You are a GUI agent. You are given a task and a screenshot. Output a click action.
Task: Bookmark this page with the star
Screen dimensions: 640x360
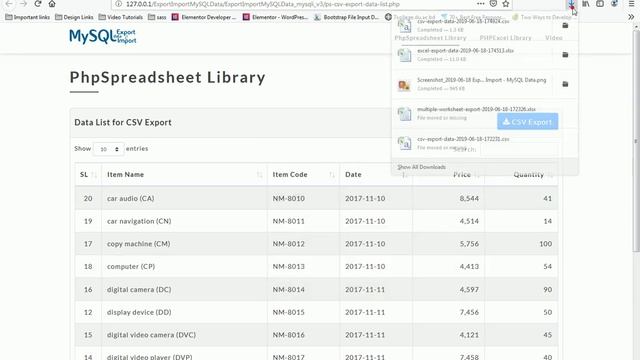[506, 4]
